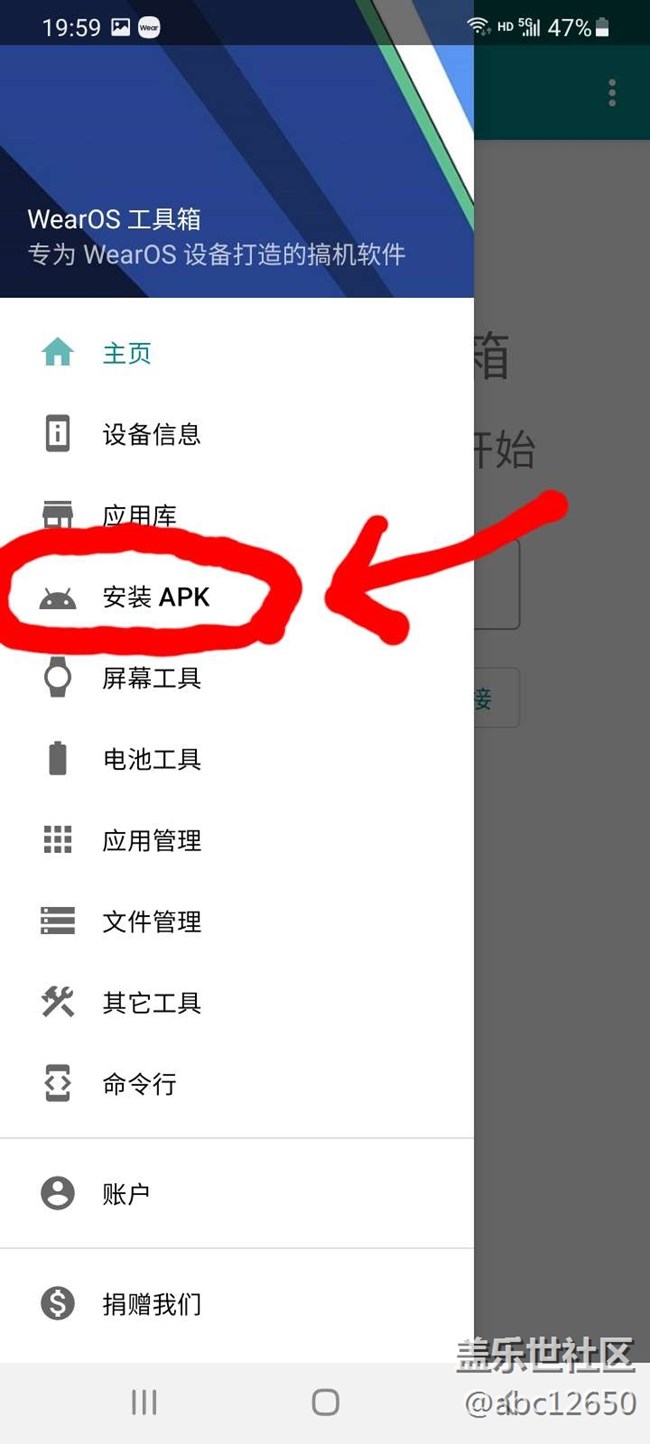This screenshot has height=1444, width=650.
Task: Select the 安装 APK menu entry
Action: (x=237, y=597)
